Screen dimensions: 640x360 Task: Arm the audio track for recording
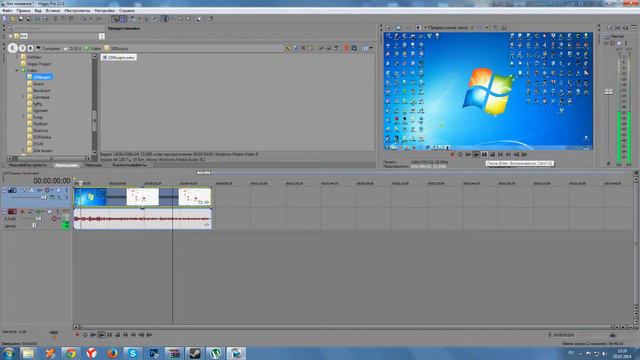[x=22, y=211]
